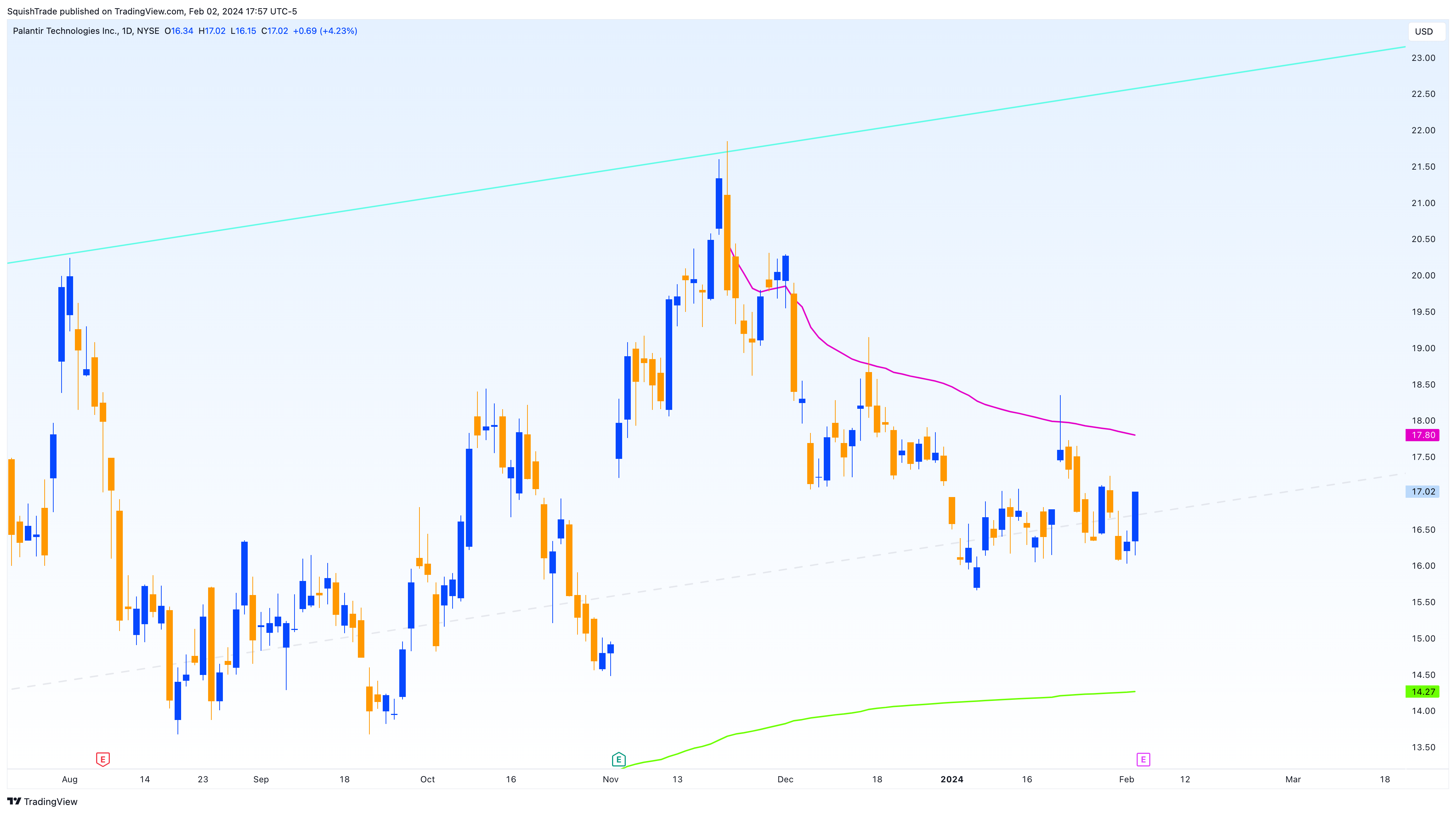1456x814 pixels.
Task: Click the high value H17.02
Action: [212, 31]
